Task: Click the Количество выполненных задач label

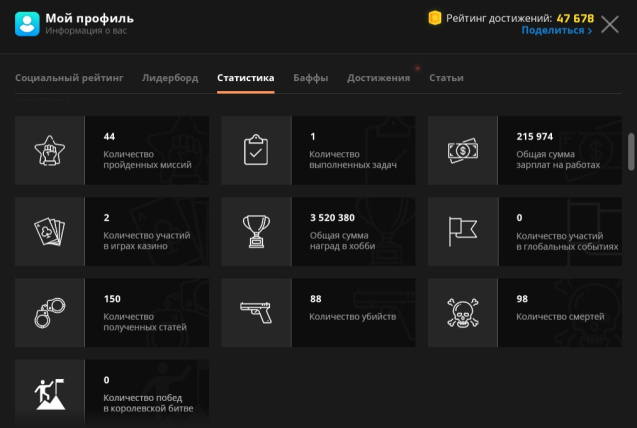Action: [353, 160]
